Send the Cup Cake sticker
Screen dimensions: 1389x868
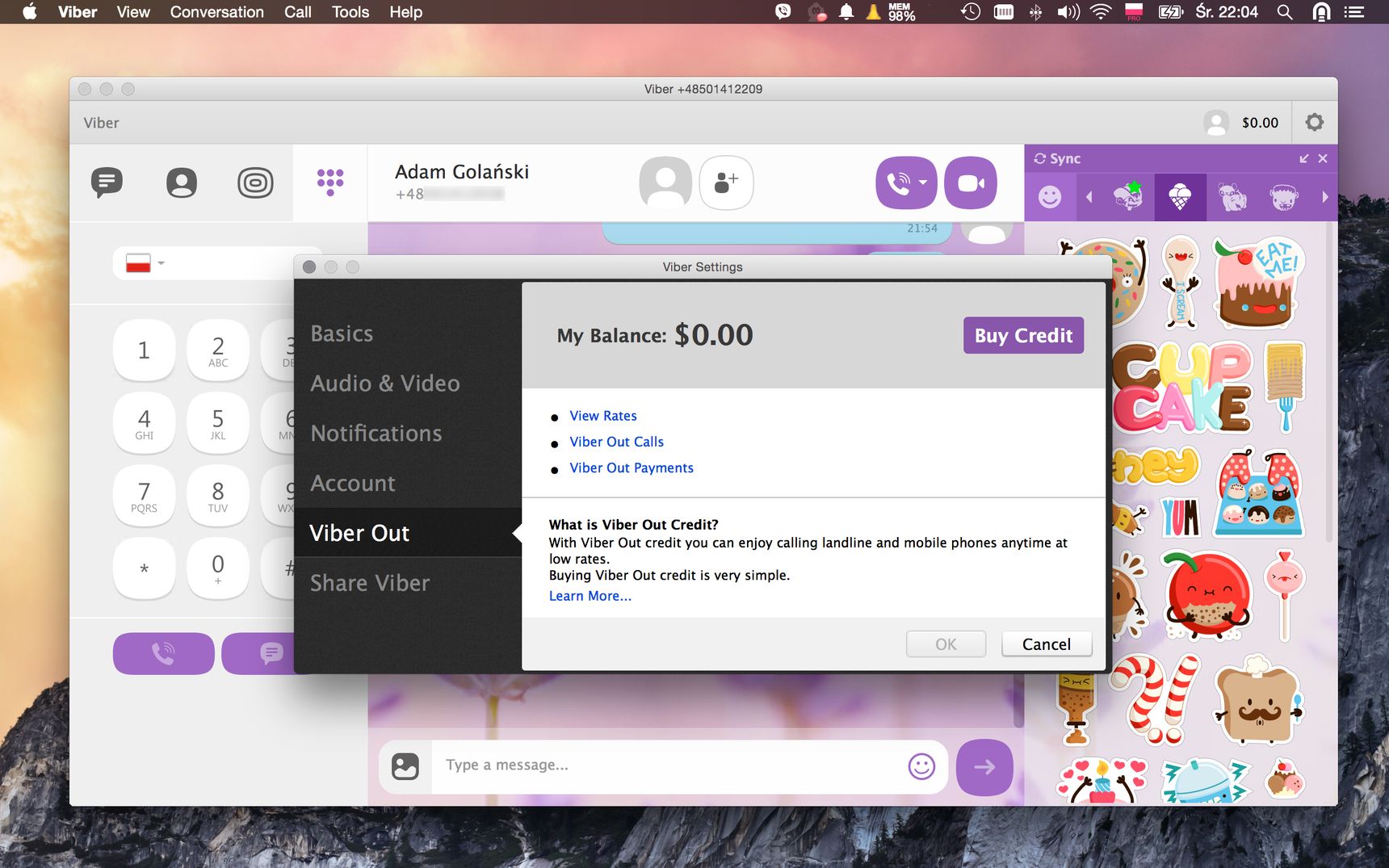tap(1181, 388)
